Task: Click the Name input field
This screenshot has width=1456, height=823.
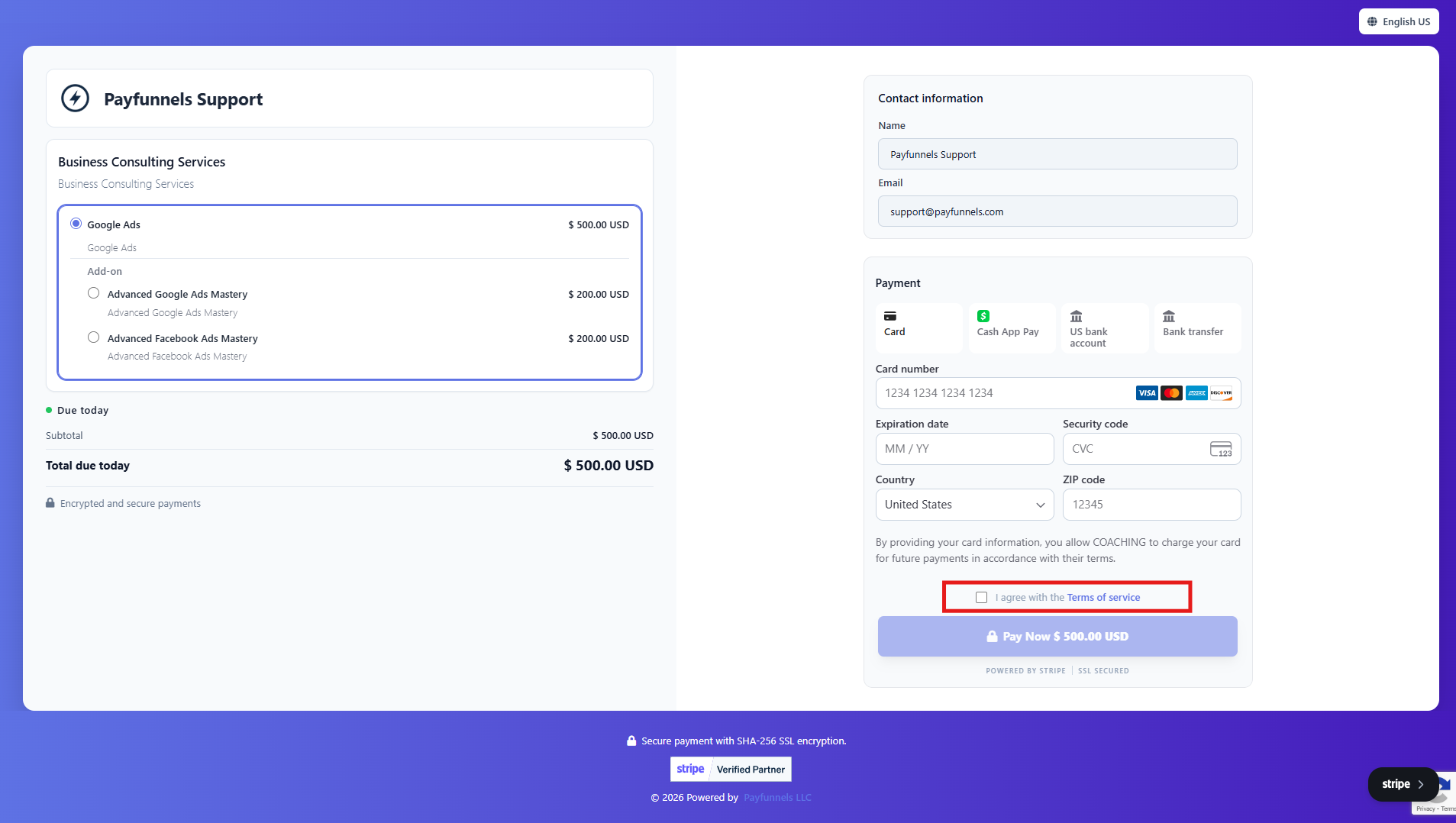Action: pos(1057,154)
